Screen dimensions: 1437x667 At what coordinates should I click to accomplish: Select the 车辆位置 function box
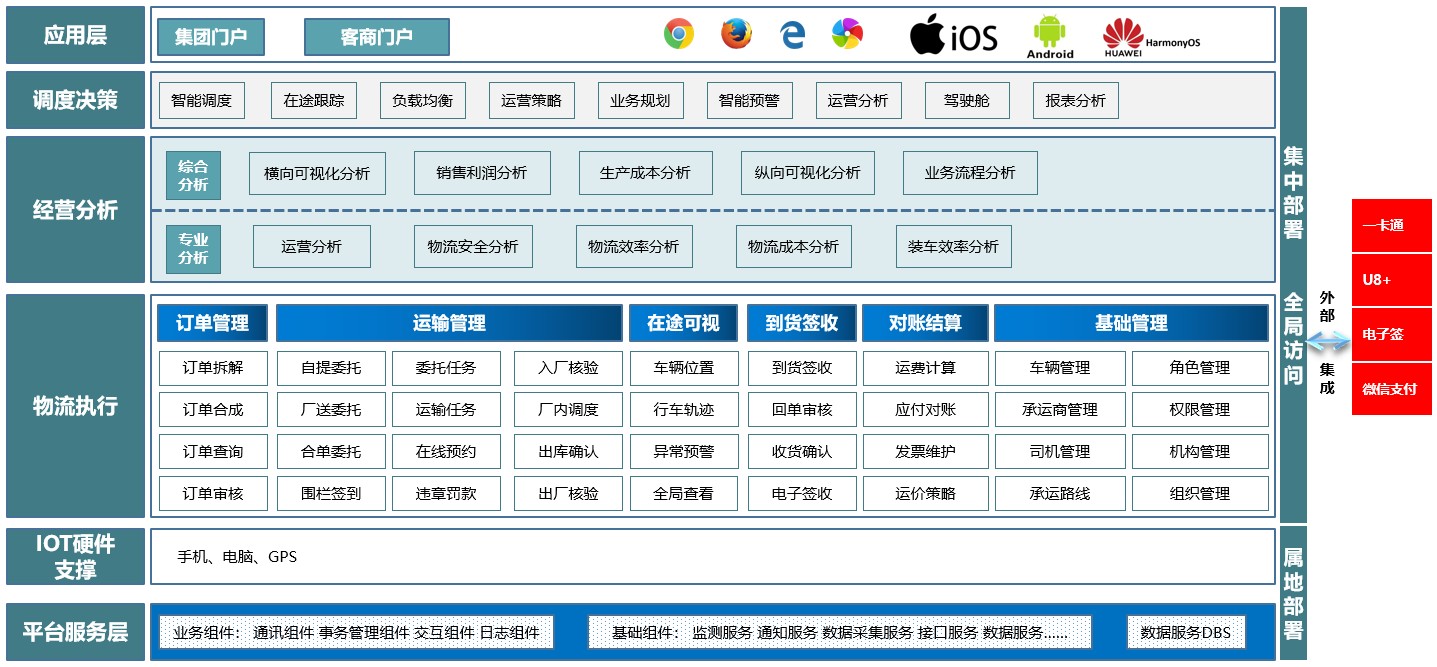(x=683, y=368)
